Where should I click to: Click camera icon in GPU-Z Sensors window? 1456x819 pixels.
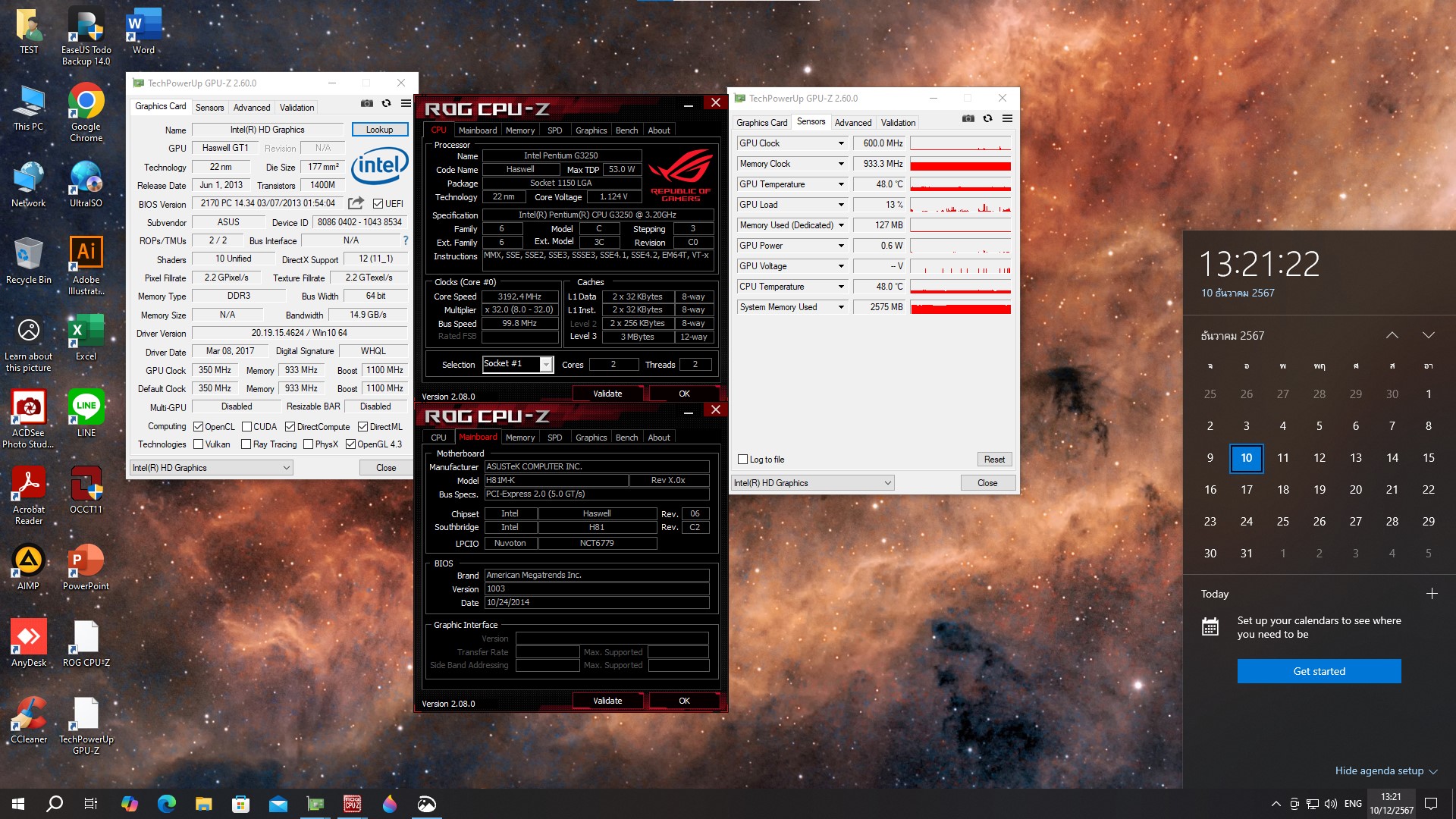[x=968, y=118]
